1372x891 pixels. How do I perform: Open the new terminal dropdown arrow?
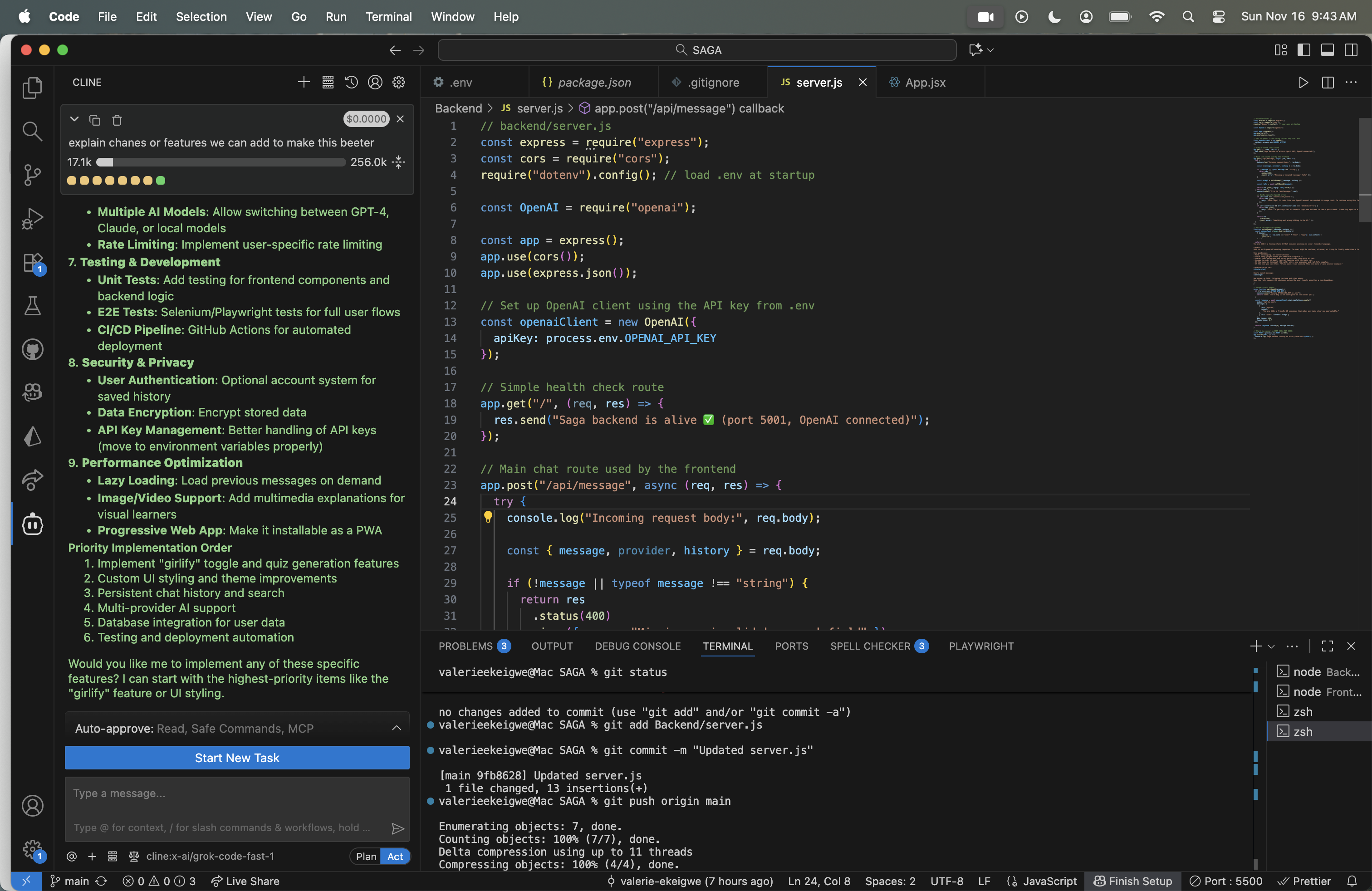tap(1271, 646)
